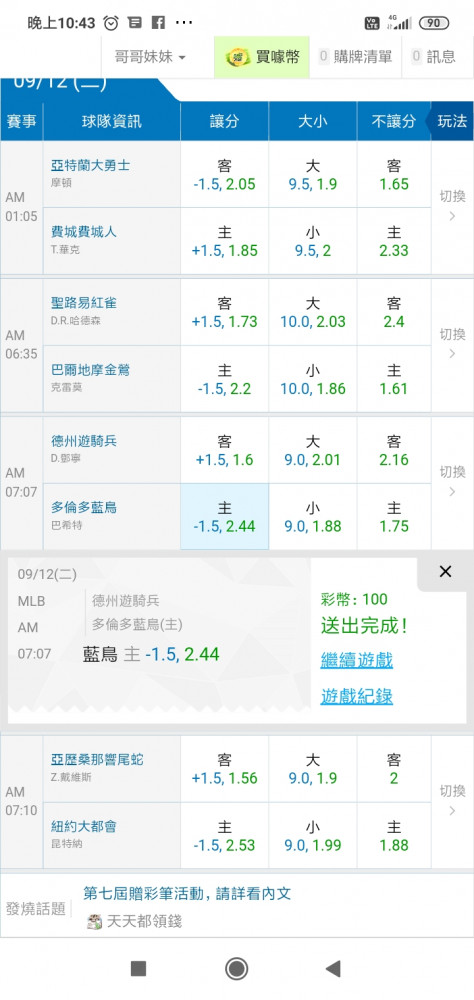
Task: Tap Android recent apps square button
Action: [138, 969]
